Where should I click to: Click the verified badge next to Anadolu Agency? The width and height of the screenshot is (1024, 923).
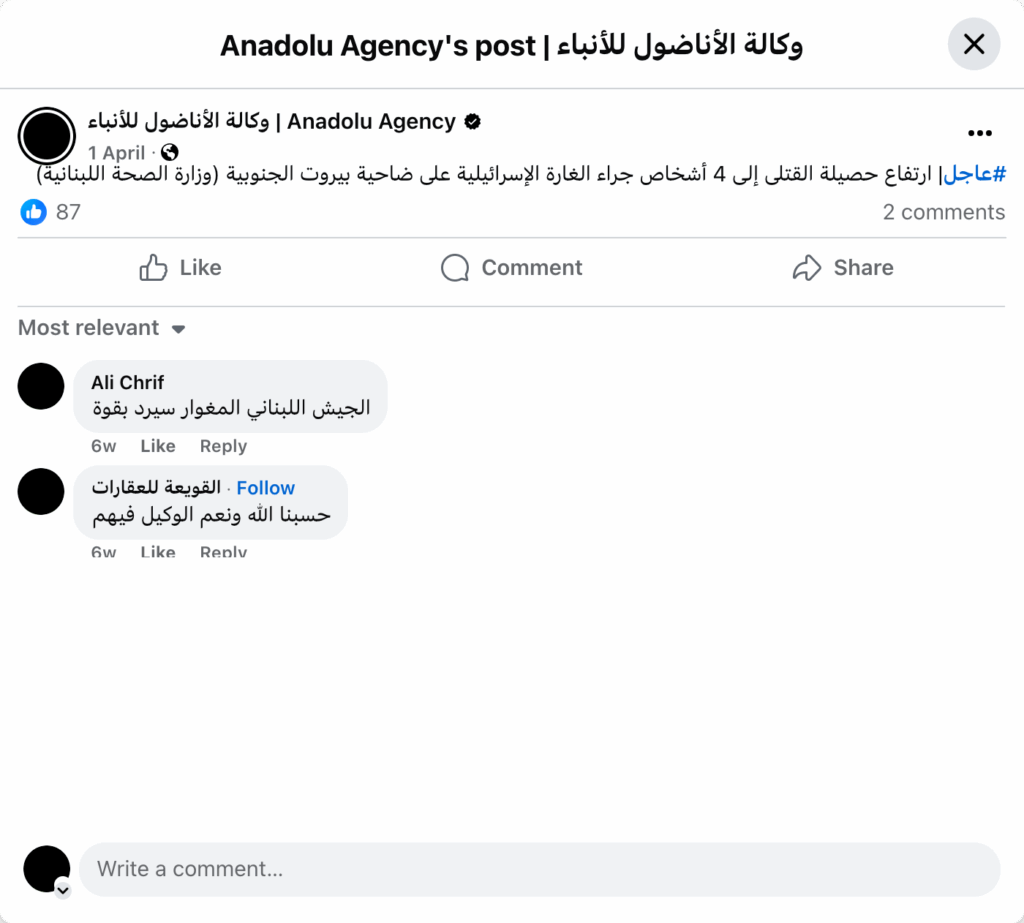(473, 122)
